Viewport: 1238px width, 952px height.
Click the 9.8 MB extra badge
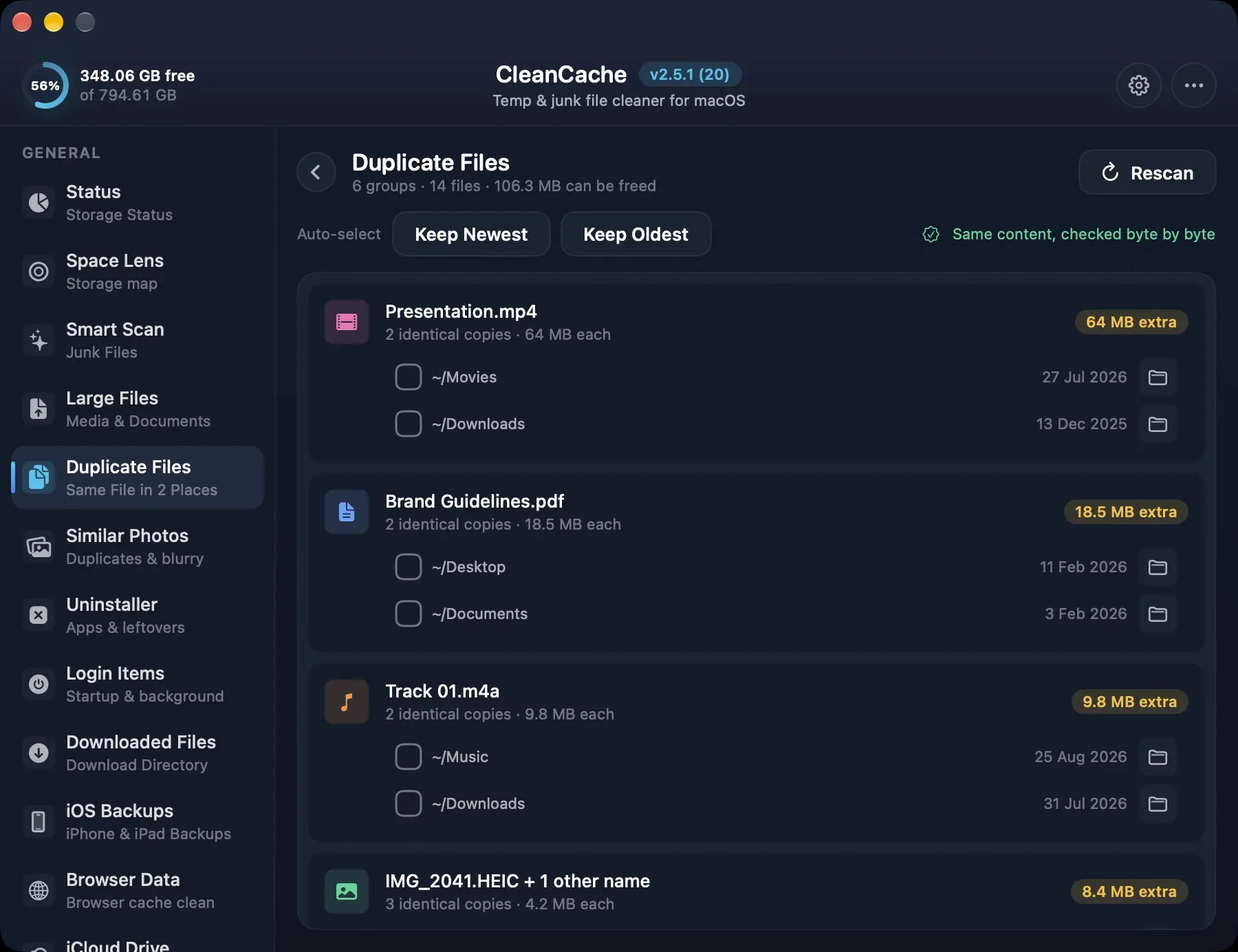click(x=1129, y=702)
